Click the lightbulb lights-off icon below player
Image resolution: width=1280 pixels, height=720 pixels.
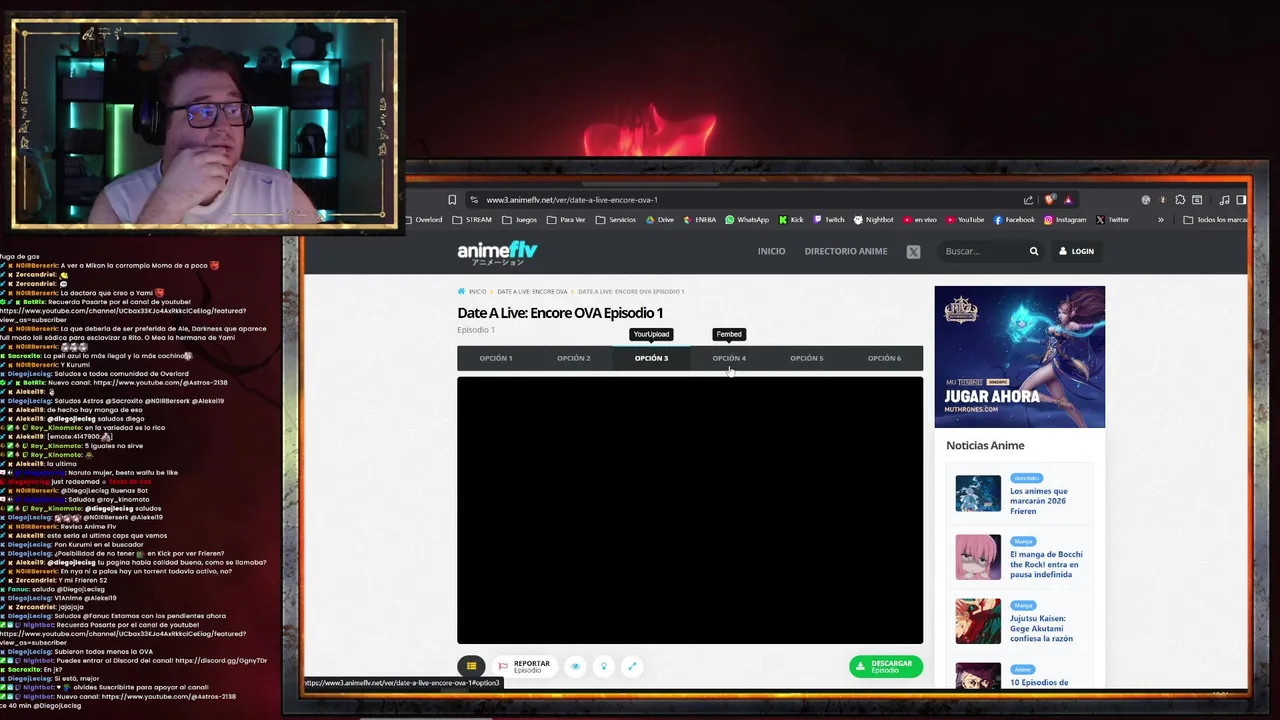(603, 666)
